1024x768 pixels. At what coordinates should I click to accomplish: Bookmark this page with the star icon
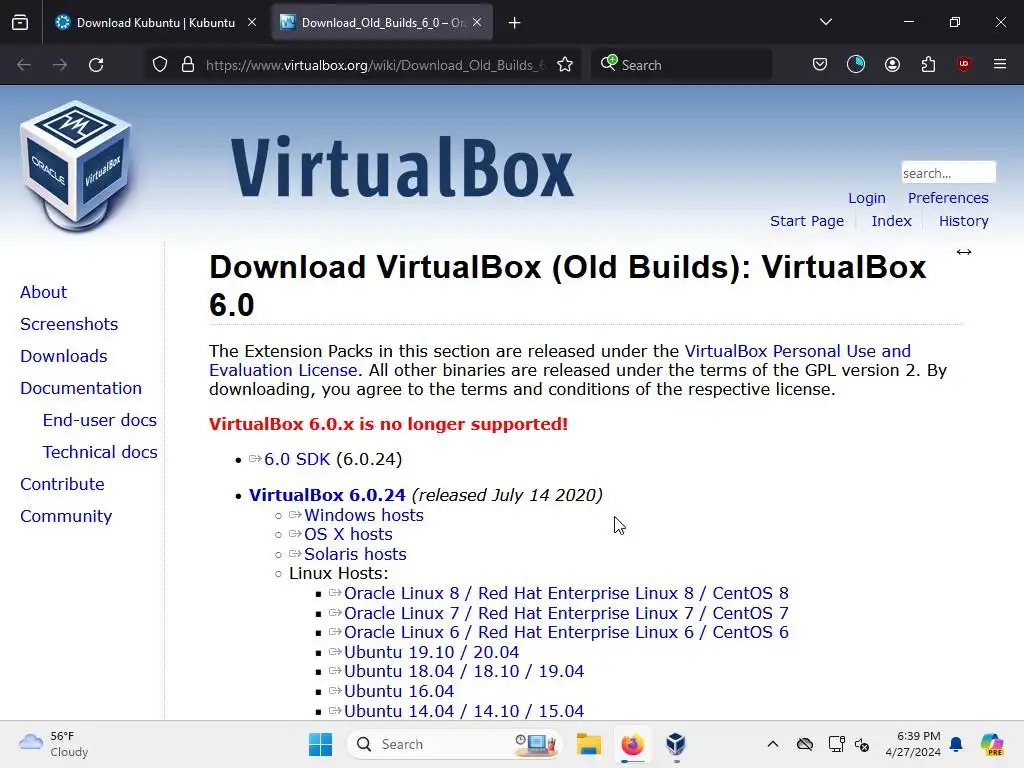[565, 65]
